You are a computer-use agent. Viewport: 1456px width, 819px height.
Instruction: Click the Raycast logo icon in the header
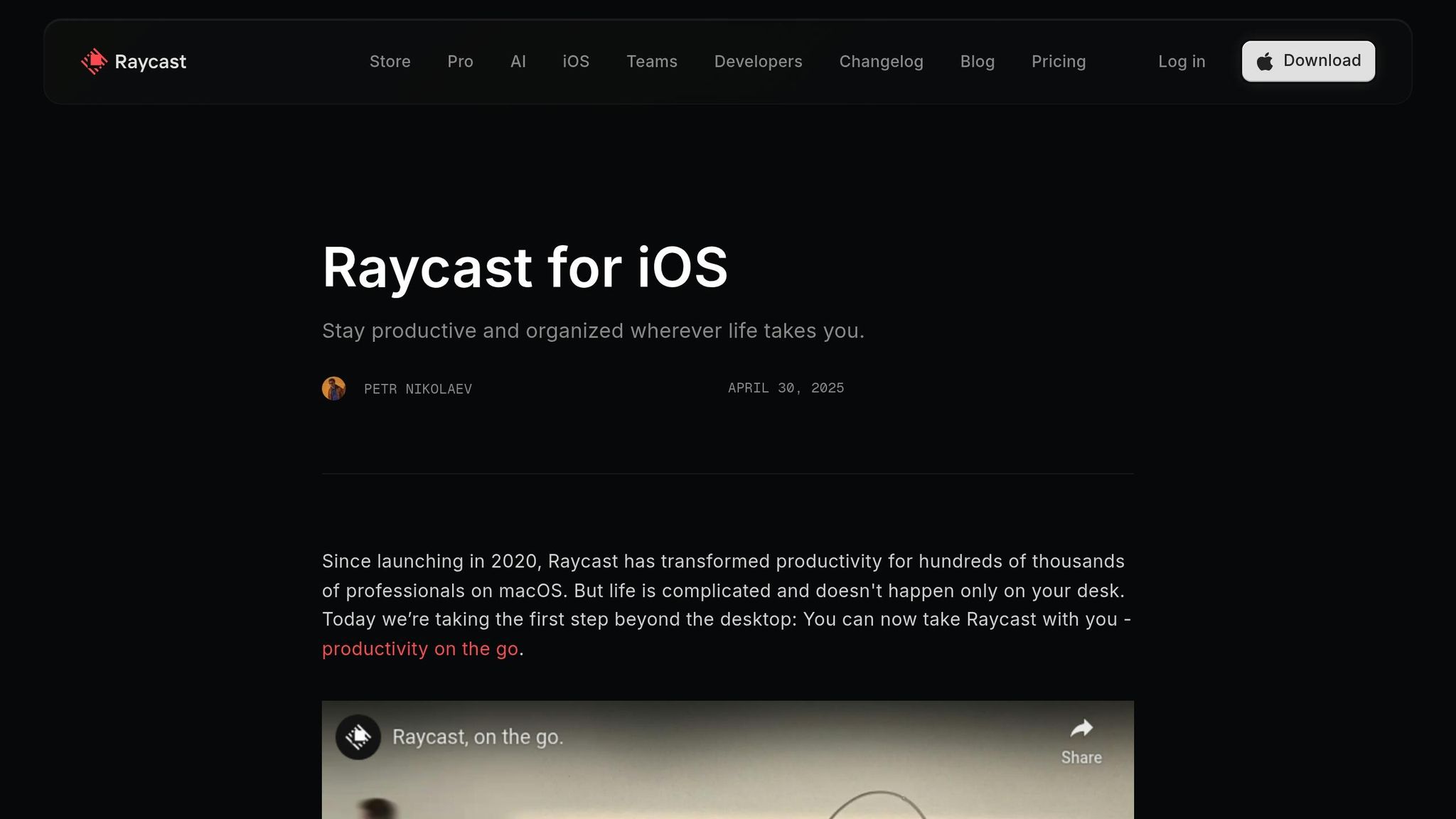coord(94,62)
